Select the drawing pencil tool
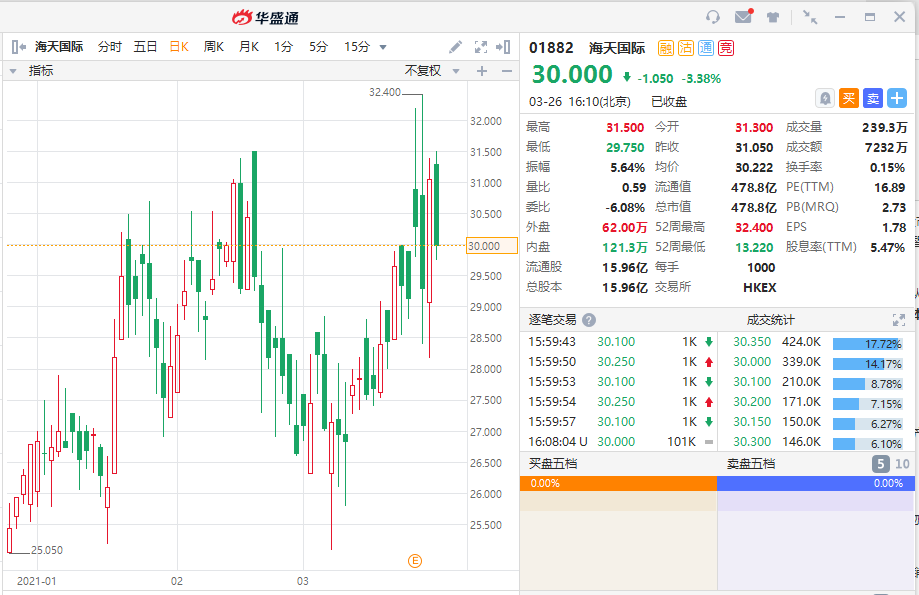The width and height of the screenshot is (919, 595). coord(455,47)
